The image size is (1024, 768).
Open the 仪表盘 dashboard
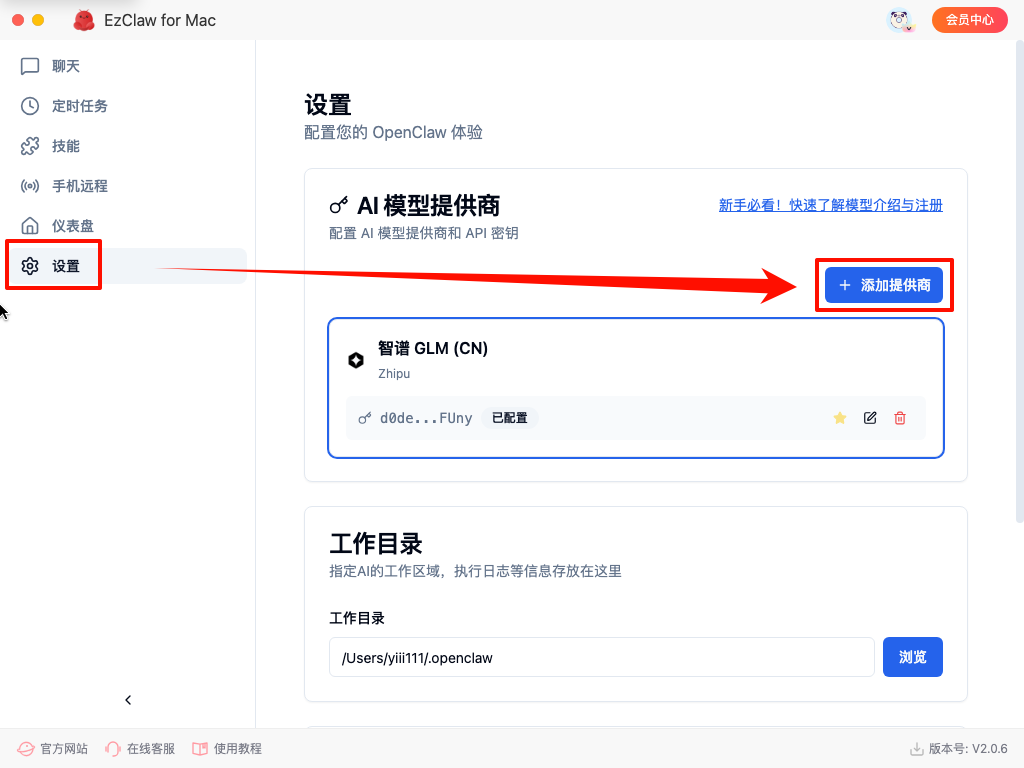point(72,226)
